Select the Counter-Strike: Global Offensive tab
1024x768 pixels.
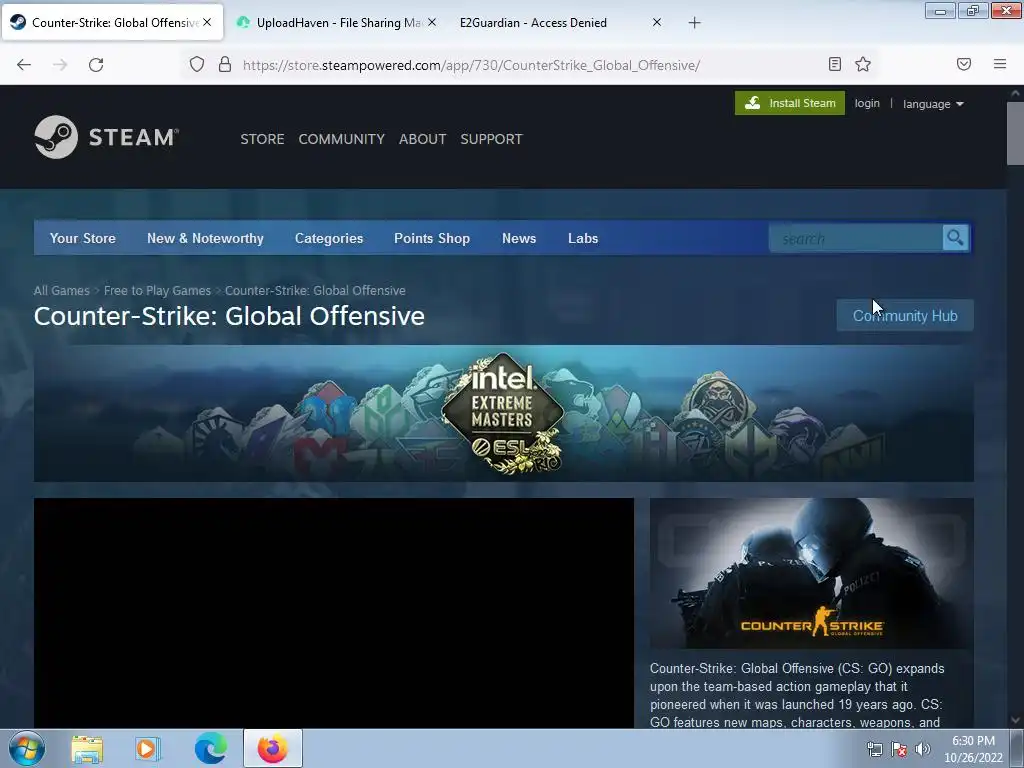112,23
